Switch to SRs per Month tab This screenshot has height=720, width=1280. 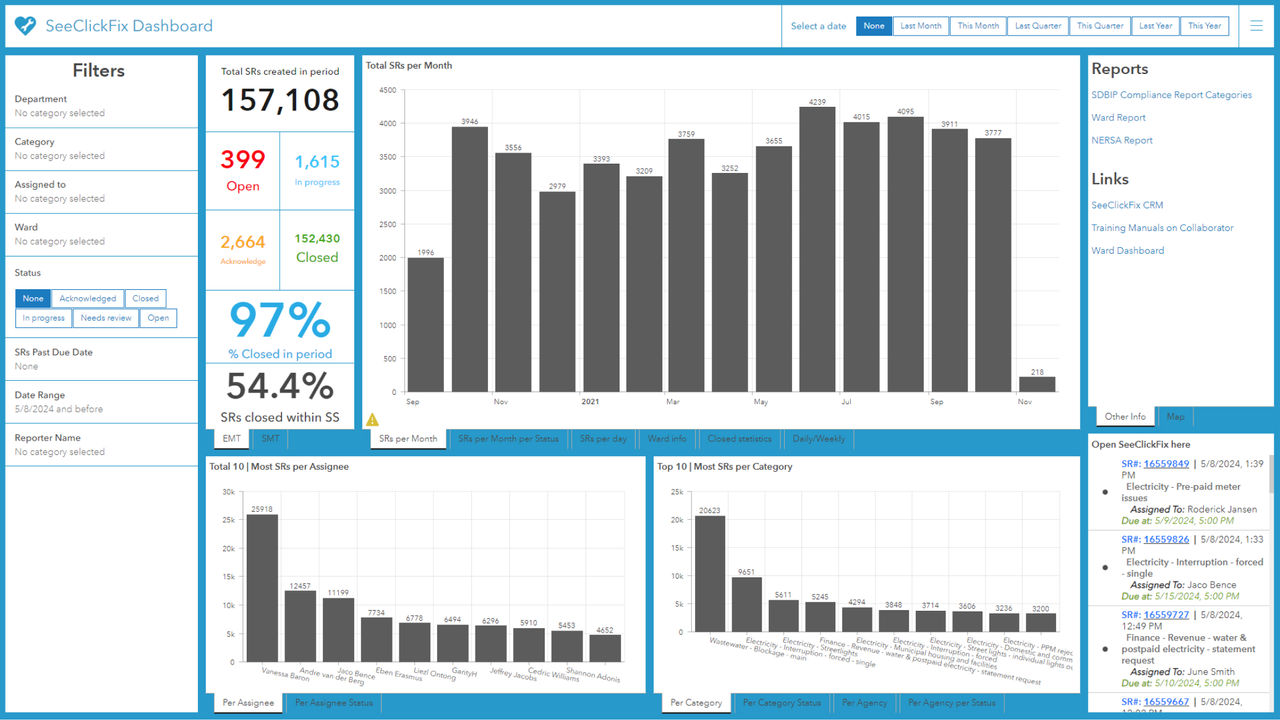point(408,438)
